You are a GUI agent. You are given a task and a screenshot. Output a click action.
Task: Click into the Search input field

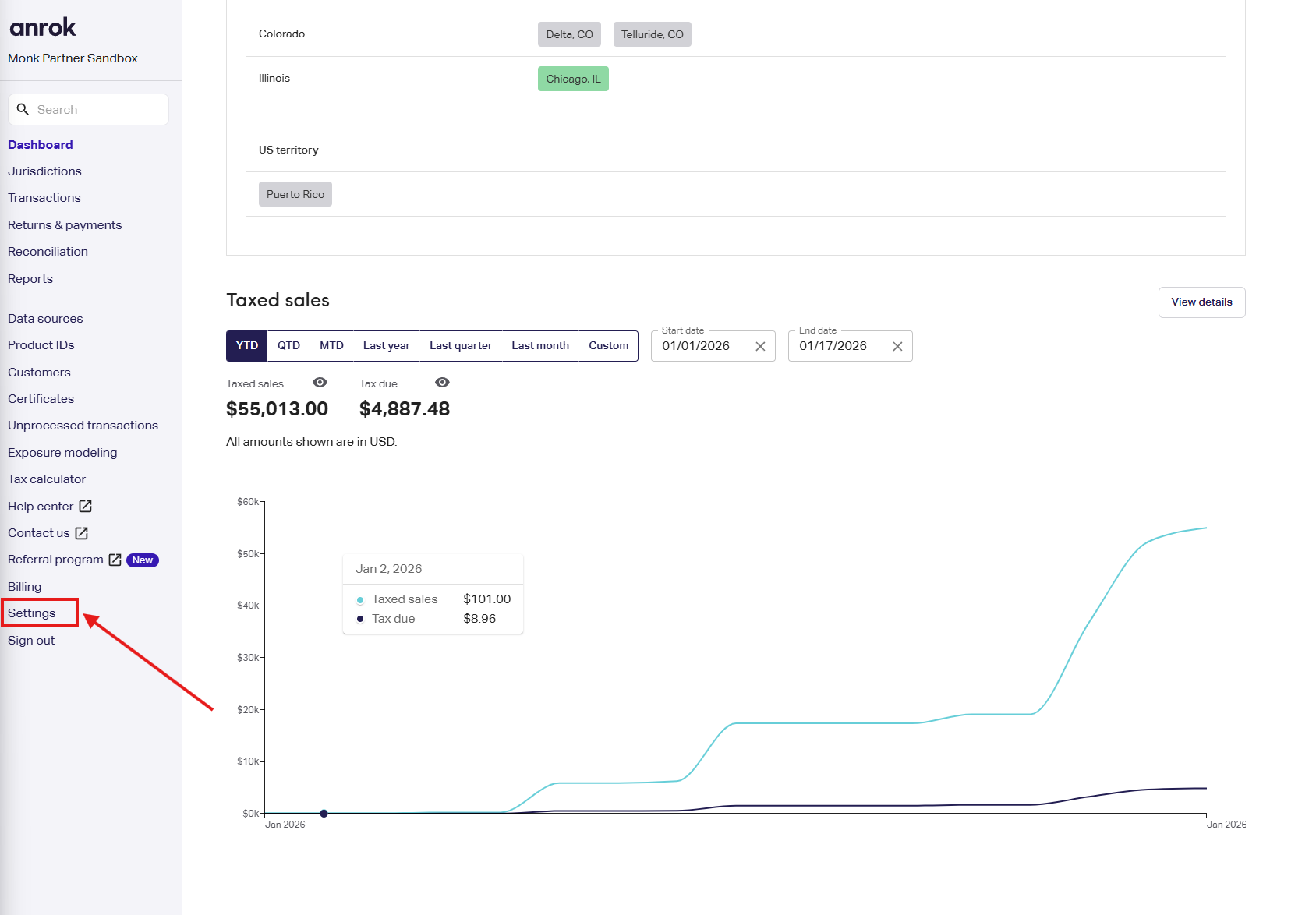click(x=97, y=110)
